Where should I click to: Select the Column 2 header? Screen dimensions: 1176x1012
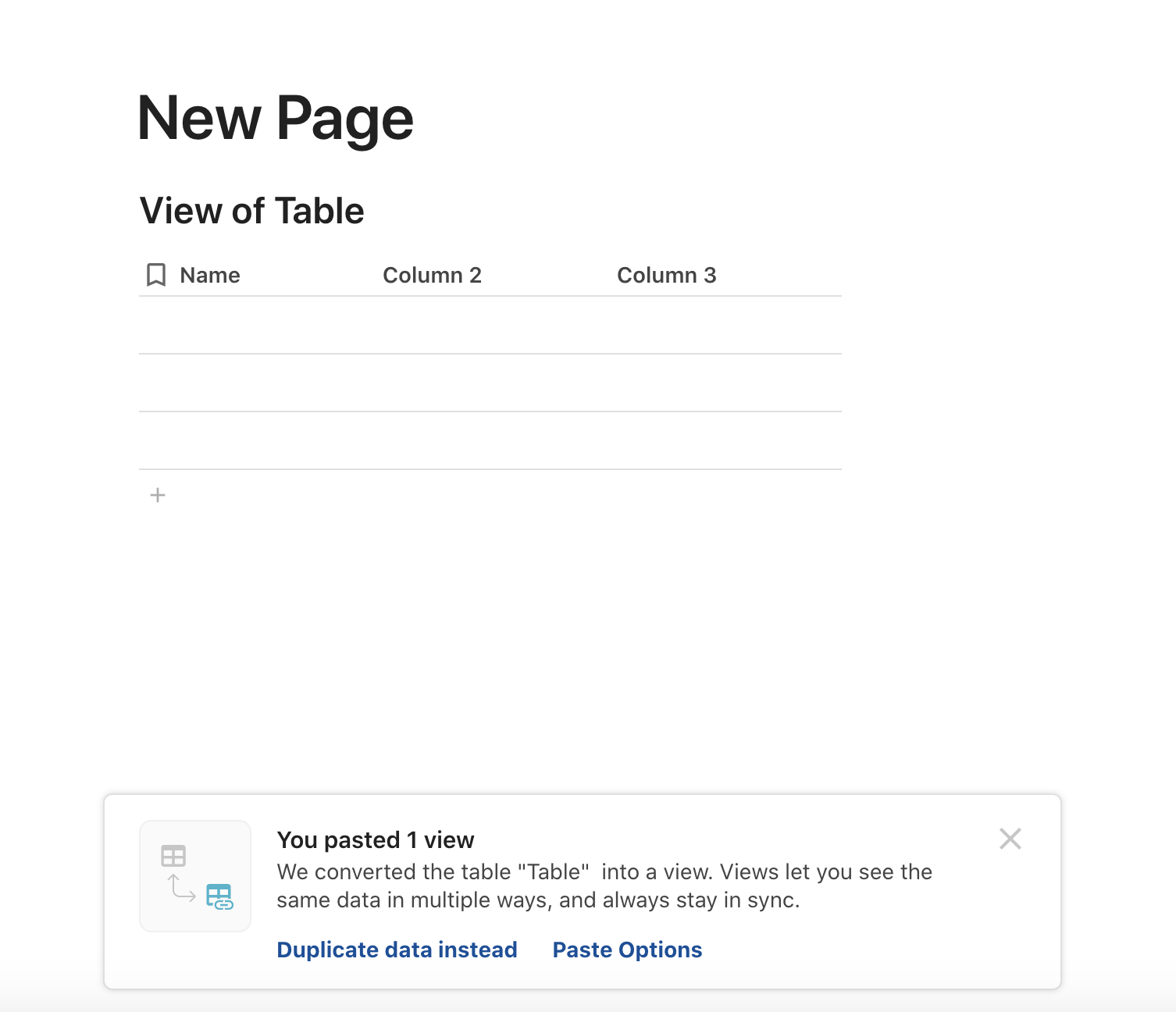pyautogui.click(x=432, y=275)
